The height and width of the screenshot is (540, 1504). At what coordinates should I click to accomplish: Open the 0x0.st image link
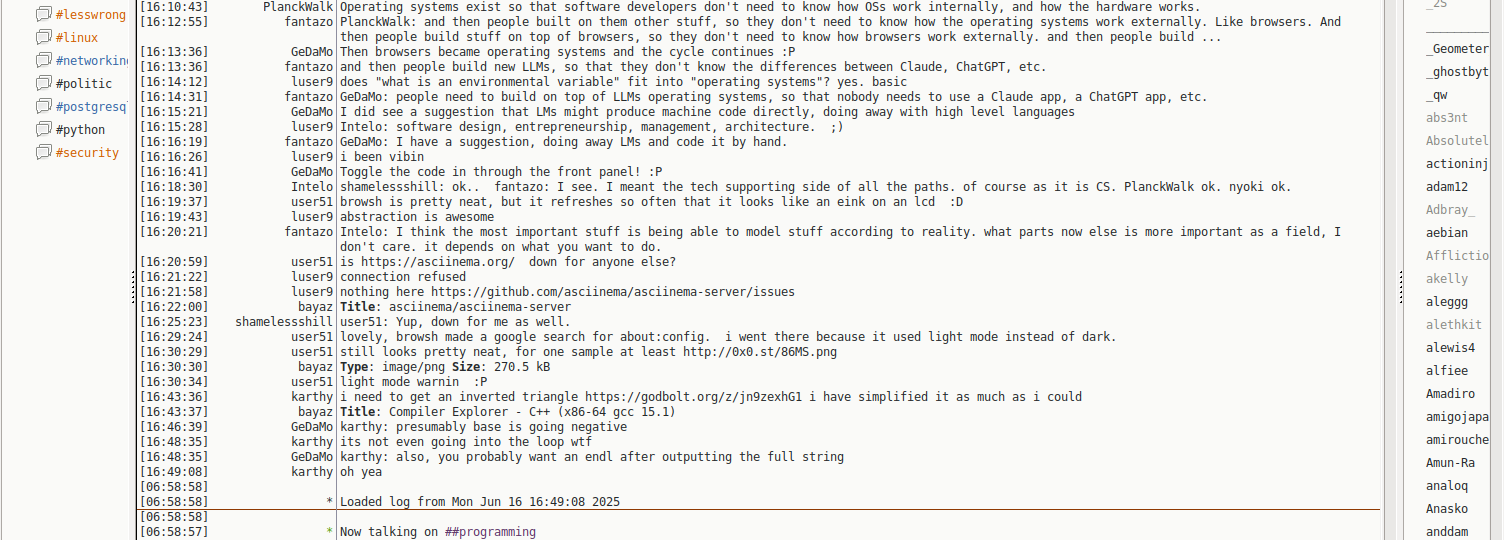760,352
